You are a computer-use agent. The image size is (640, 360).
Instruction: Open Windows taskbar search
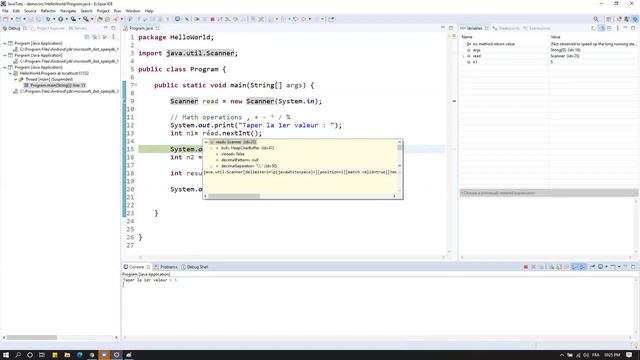18,355
